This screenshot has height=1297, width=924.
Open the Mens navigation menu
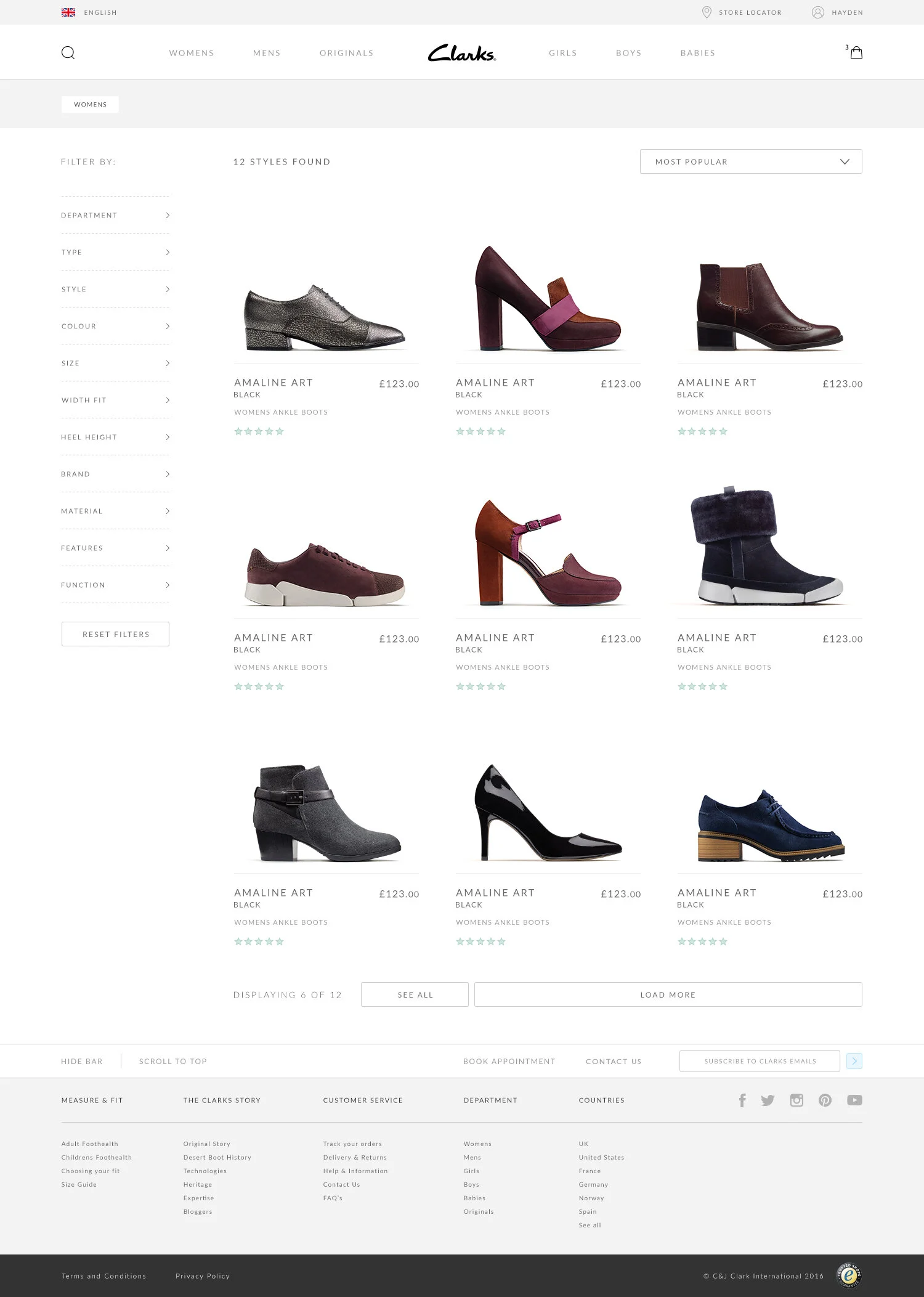[x=267, y=53]
